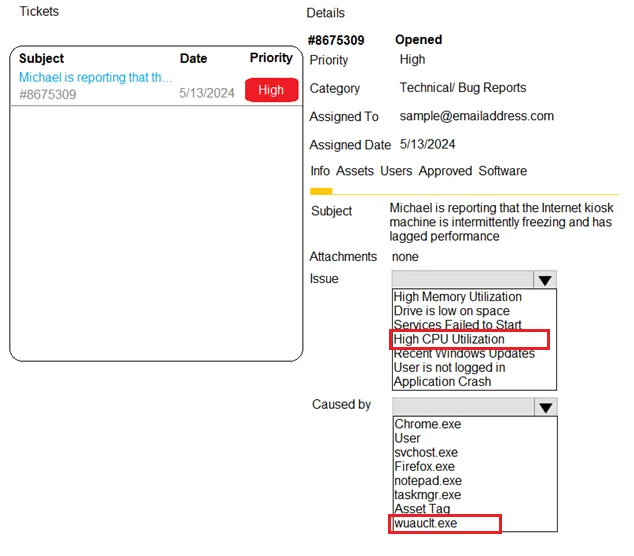Image resolution: width=634 pixels, height=556 pixels.
Task: Sort tickets by the Date column
Action: coord(193,58)
